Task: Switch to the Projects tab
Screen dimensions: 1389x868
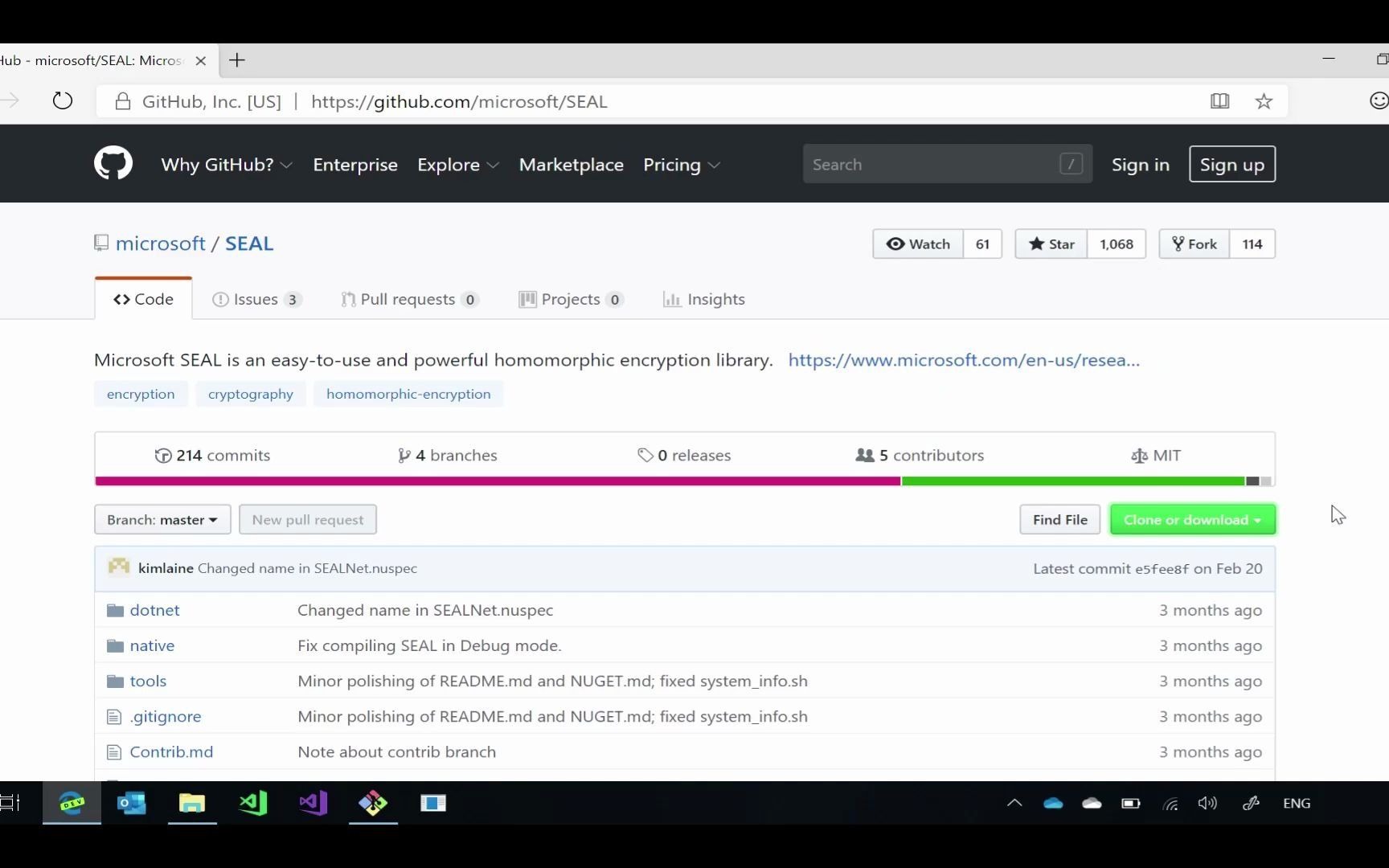Action: pos(572,299)
